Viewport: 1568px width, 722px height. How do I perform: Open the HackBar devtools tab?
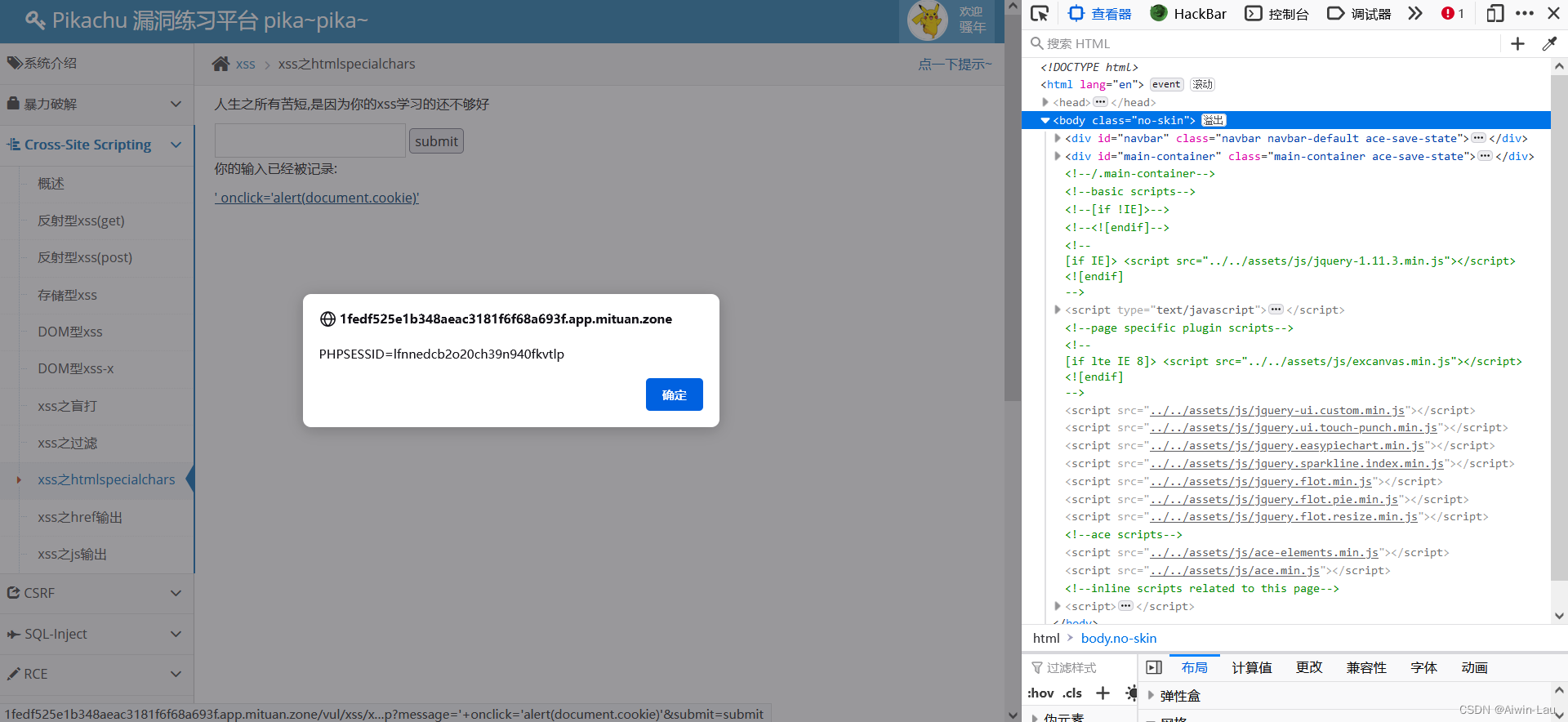1188,13
